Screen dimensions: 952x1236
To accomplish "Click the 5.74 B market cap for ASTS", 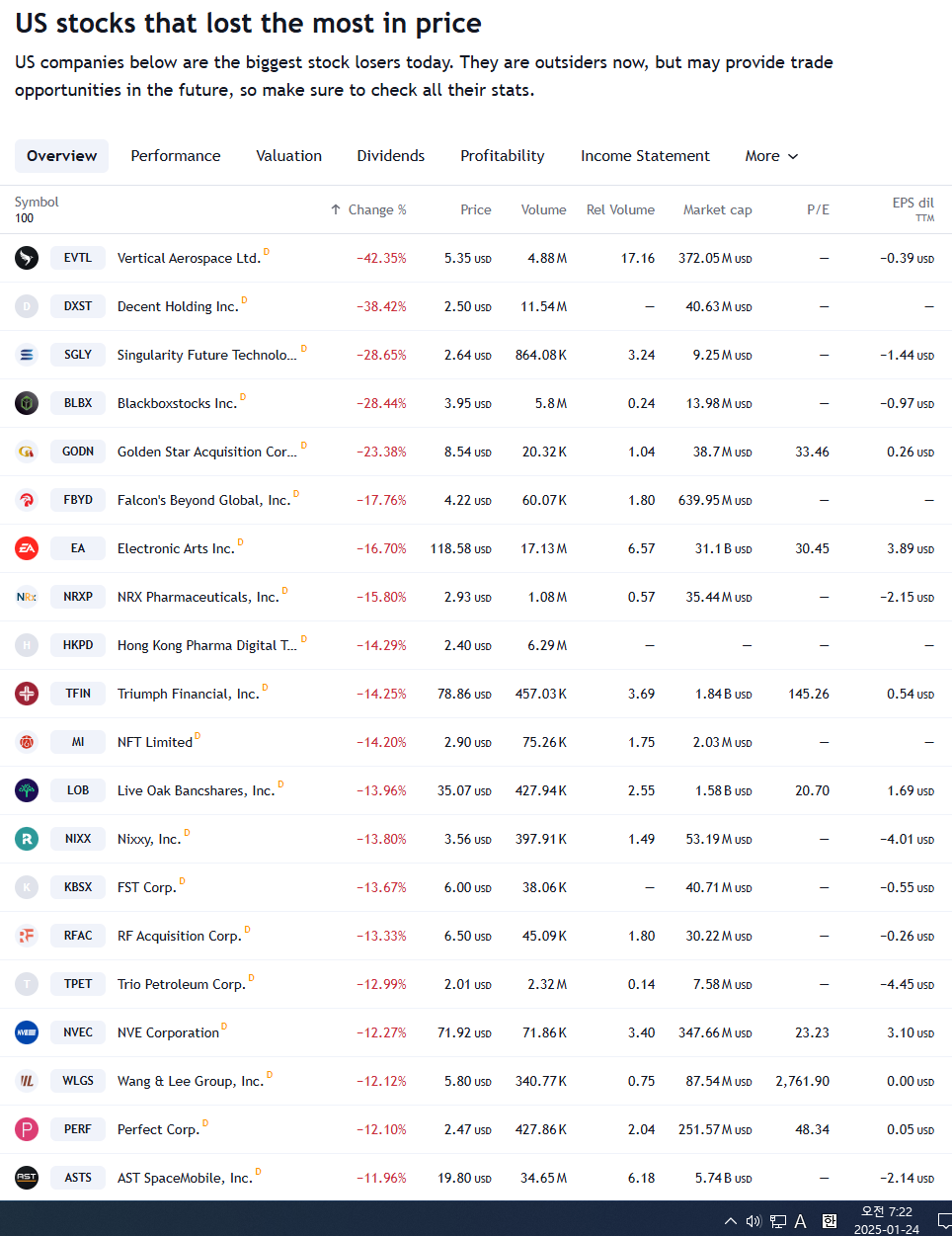I will tap(723, 1178).
